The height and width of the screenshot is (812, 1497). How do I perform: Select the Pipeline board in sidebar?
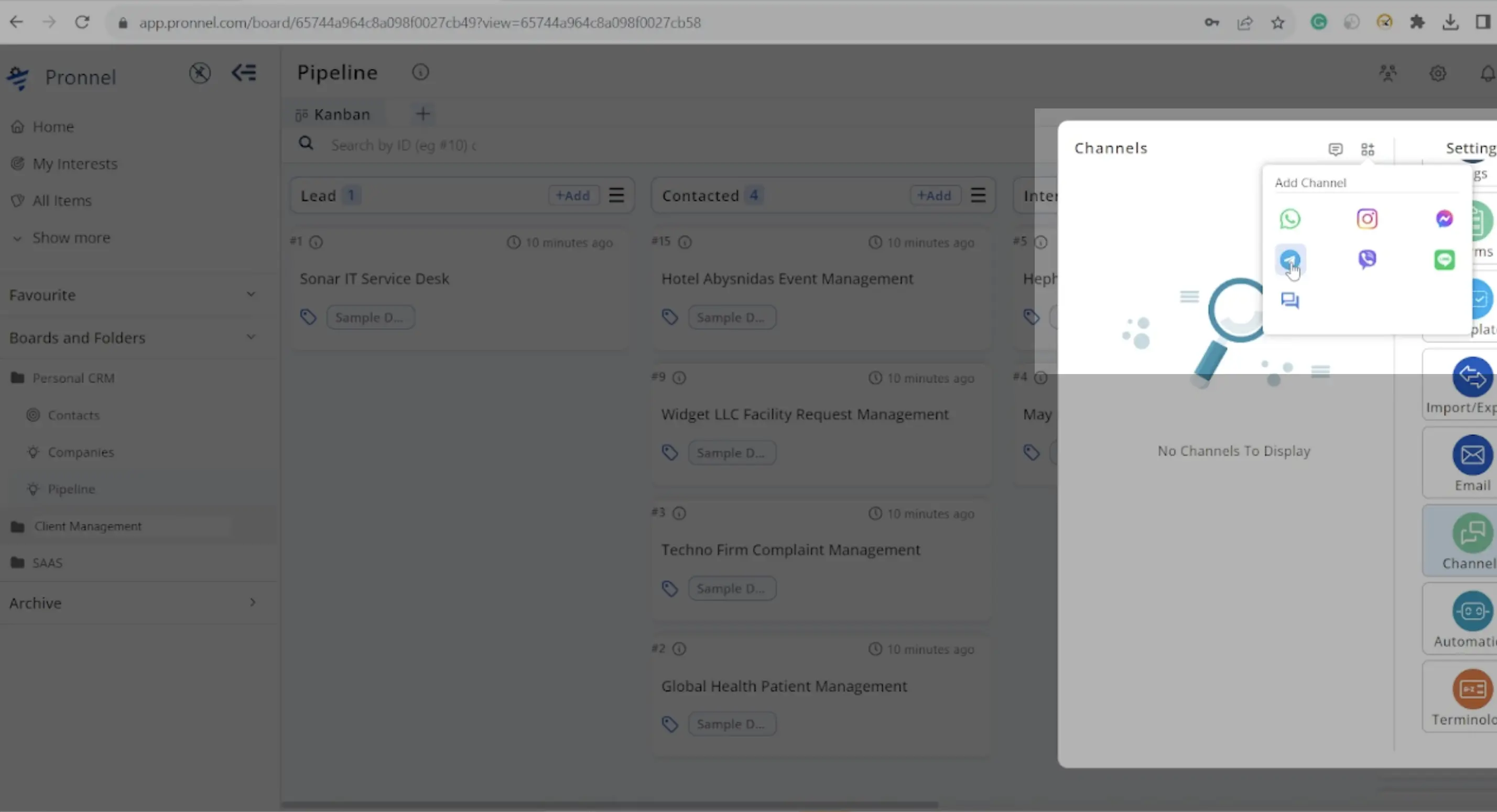click(71, 489)
